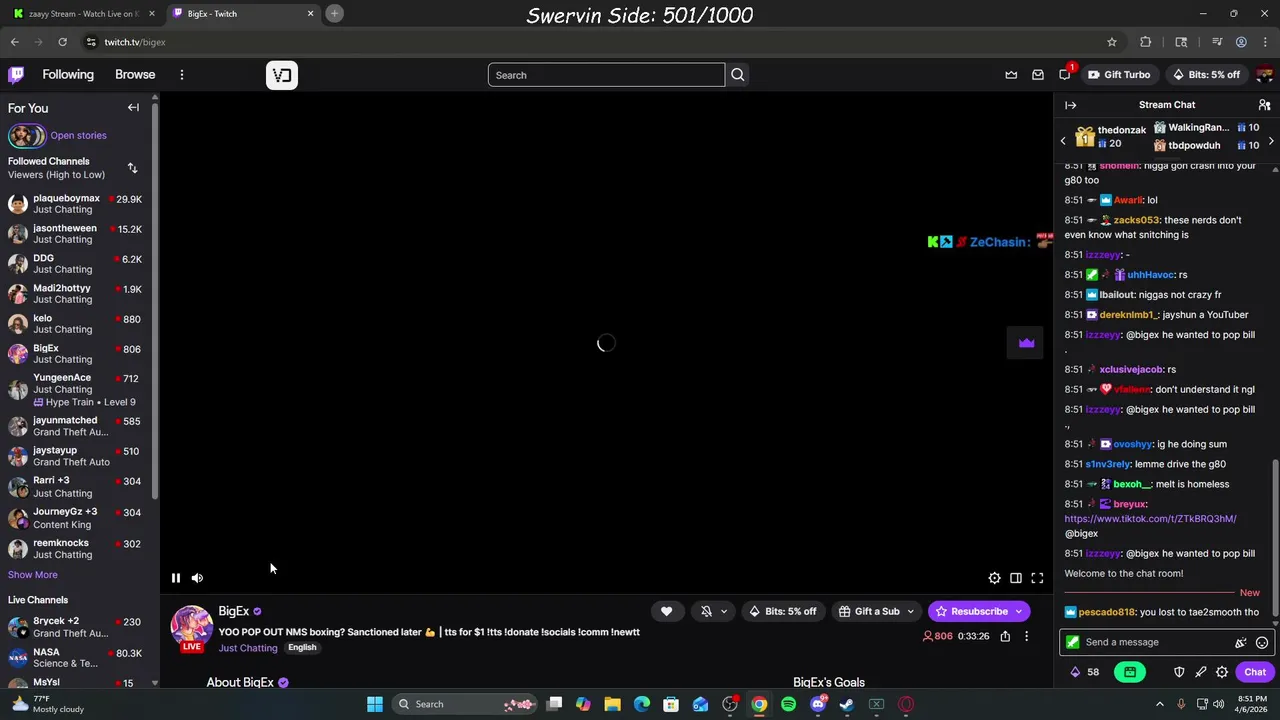This screenshot has width=1280, height=720.
Task: Toggle theatre mode on the player
Action: (x=1016, y=578)
